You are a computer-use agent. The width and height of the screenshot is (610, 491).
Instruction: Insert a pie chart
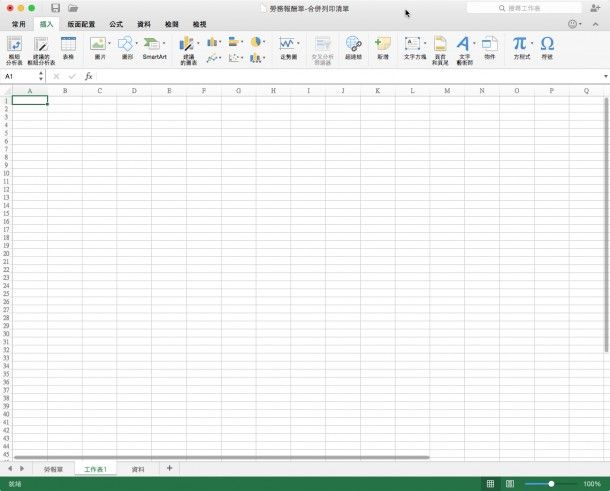point(256,42)
